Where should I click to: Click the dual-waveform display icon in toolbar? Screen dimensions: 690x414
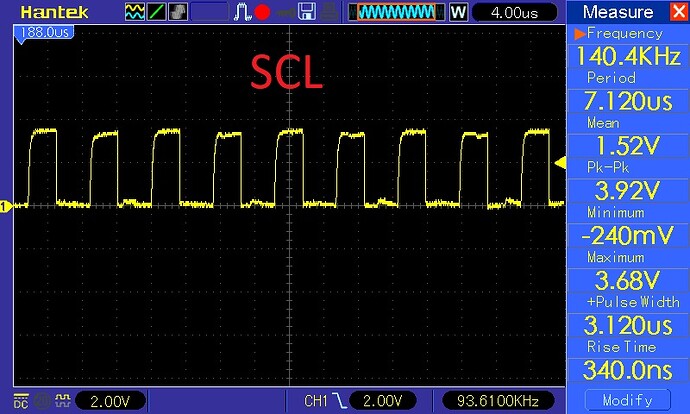coord(134,12)
